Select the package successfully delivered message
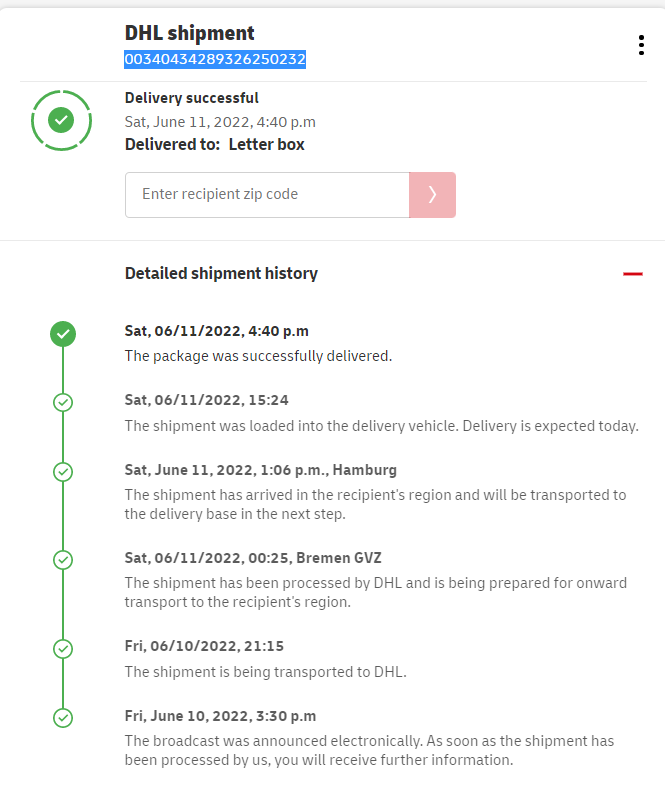 point(258,355)
